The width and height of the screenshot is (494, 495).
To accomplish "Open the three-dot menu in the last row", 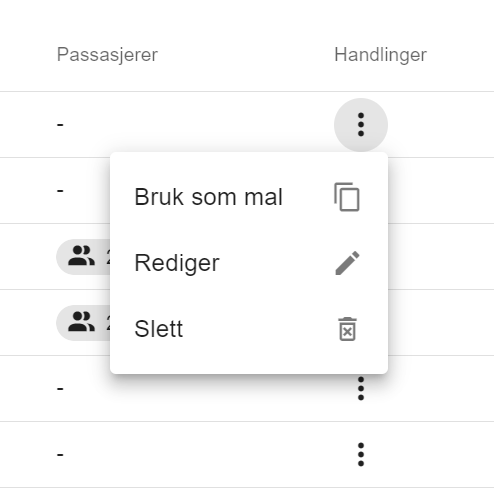I will tap(361, 454).
